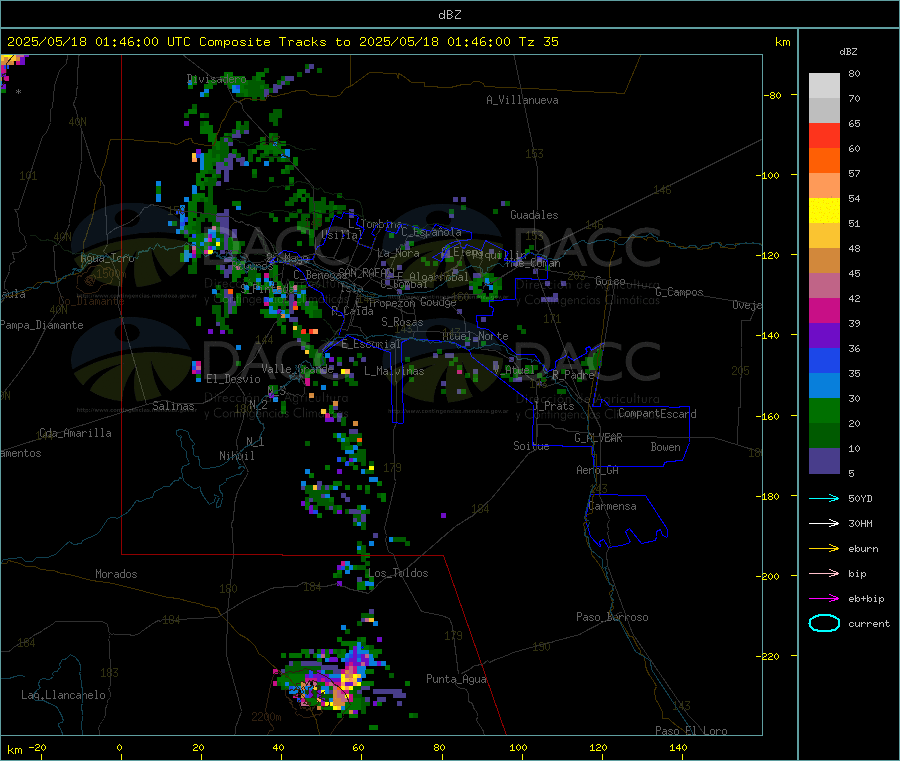The width and height of the screenshot is (900, 761).
Task: Click the G_Campos location label
Action: (x=679, y=292)
